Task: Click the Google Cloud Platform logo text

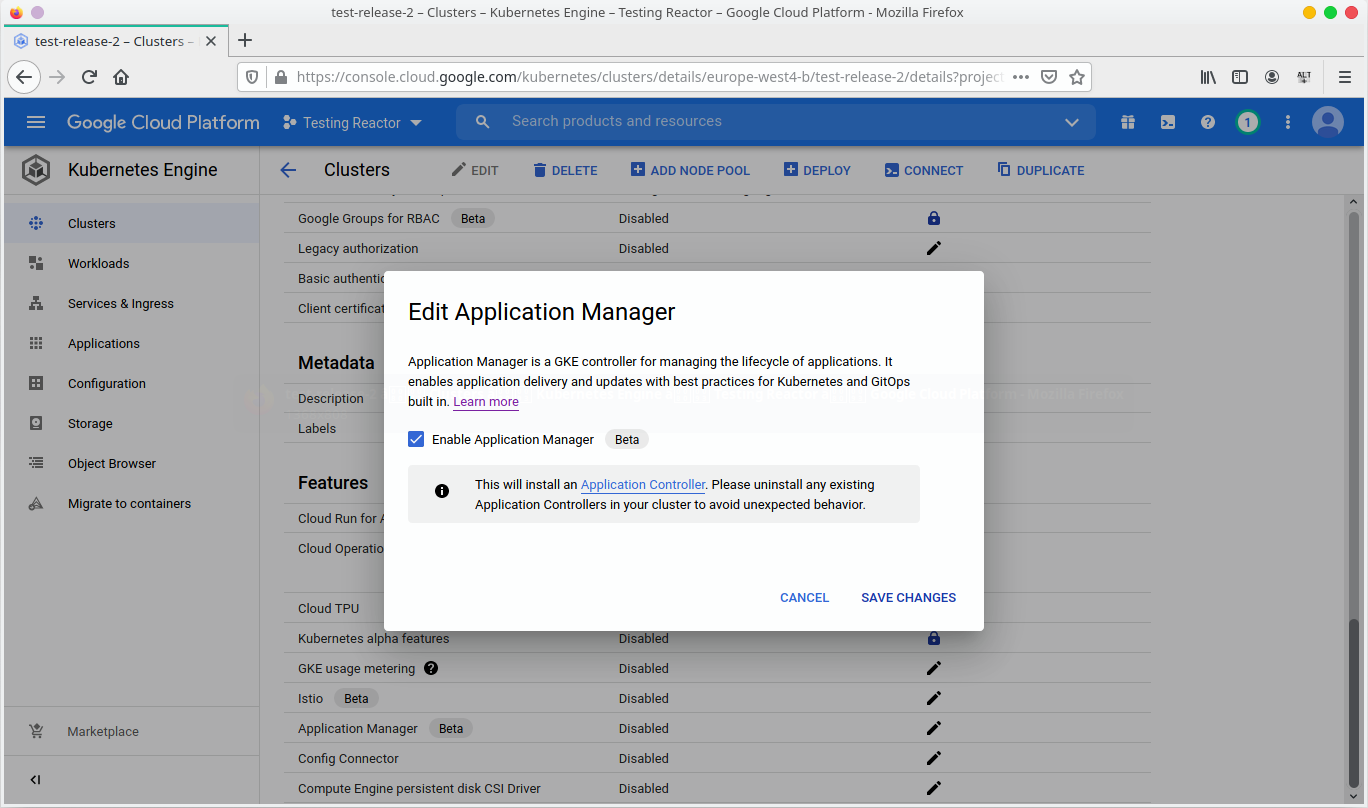Action: 163,122
